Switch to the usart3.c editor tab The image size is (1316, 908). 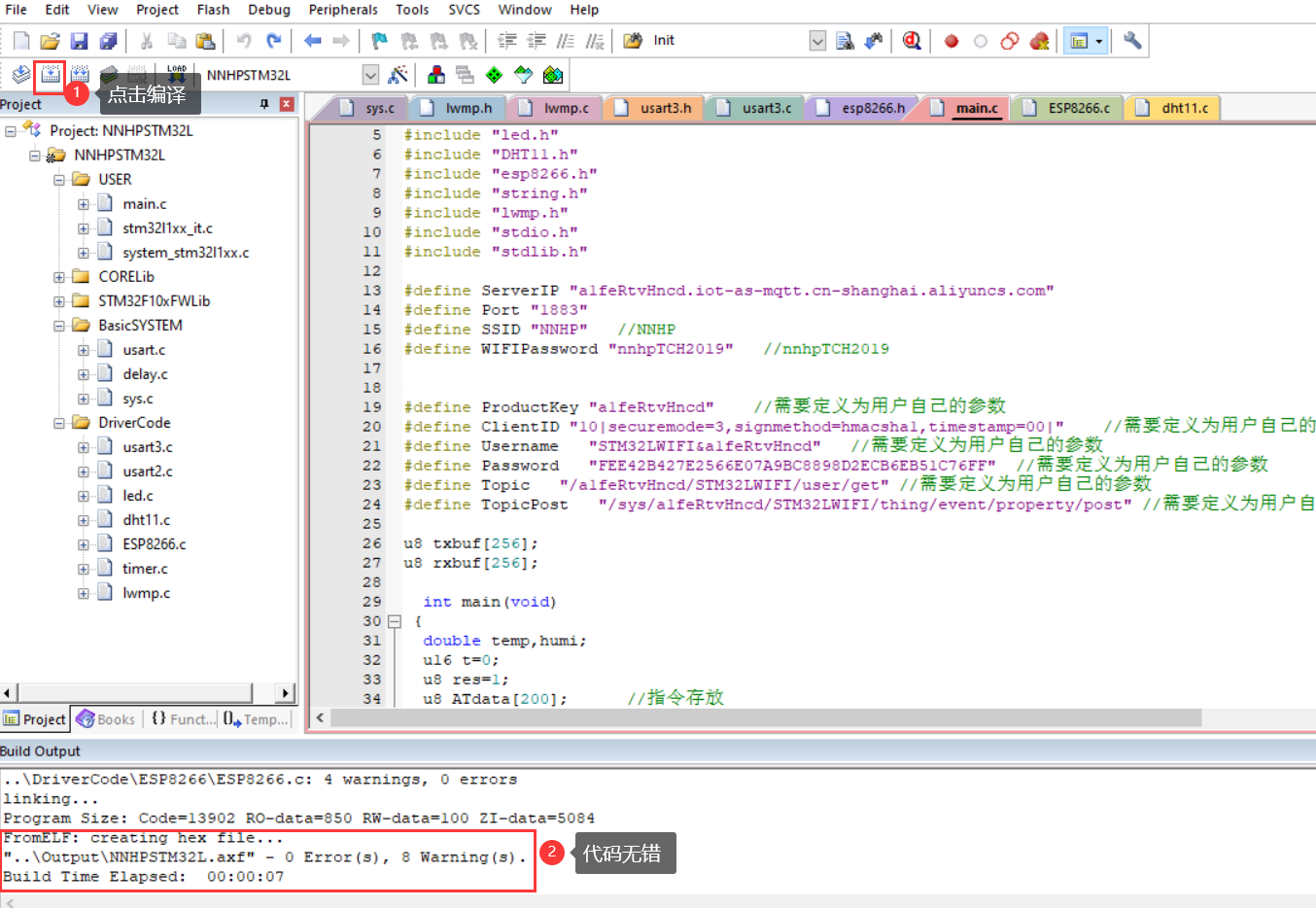[x=756, y=108]
